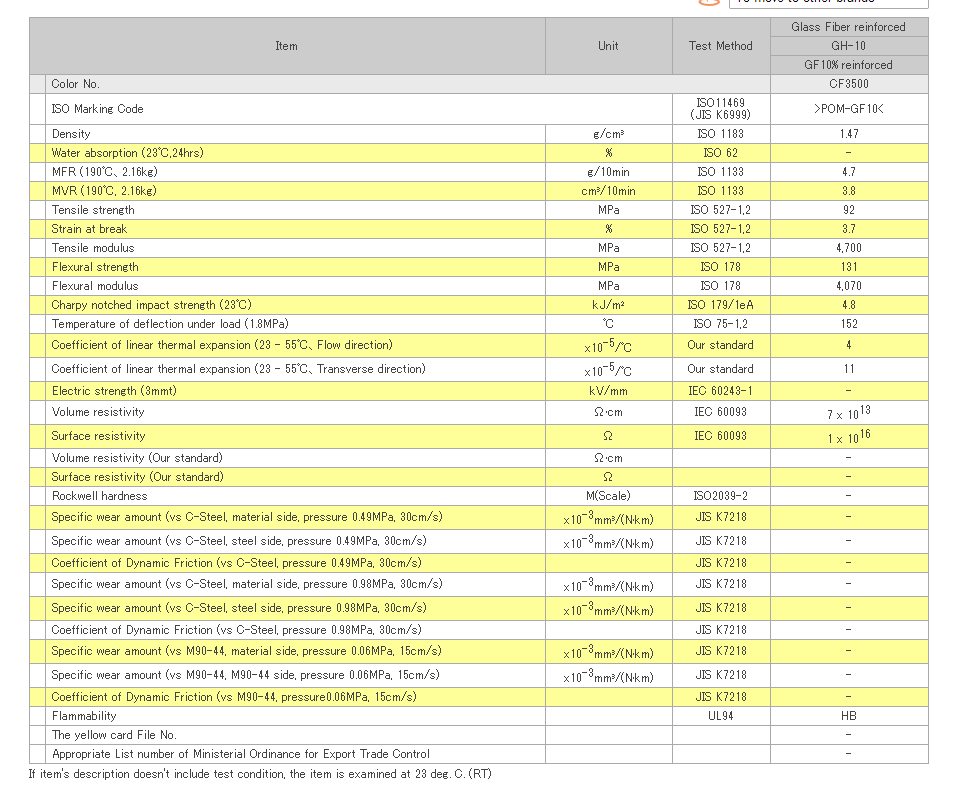The width and height of the screenshot is (965, 793).
Task: Click the thermal expansion "Transverse direction" row label
Action: point(239,370)
